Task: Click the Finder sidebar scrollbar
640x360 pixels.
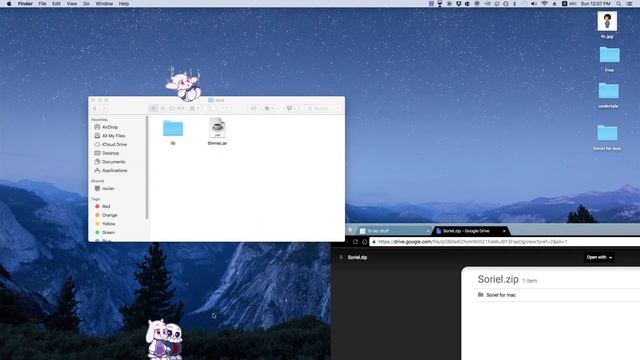Action: 147,167
